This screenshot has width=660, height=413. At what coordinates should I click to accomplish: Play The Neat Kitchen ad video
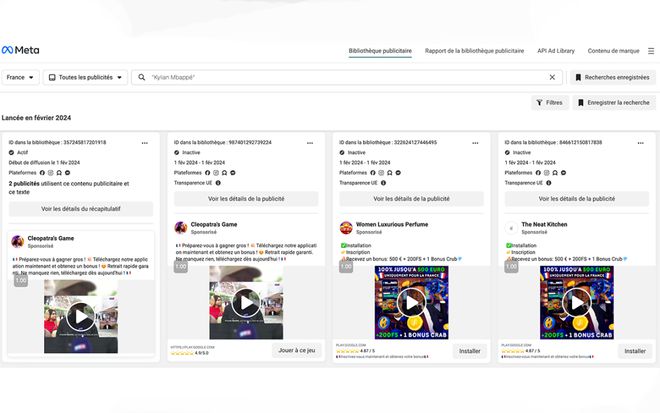[x=577, y=303]
